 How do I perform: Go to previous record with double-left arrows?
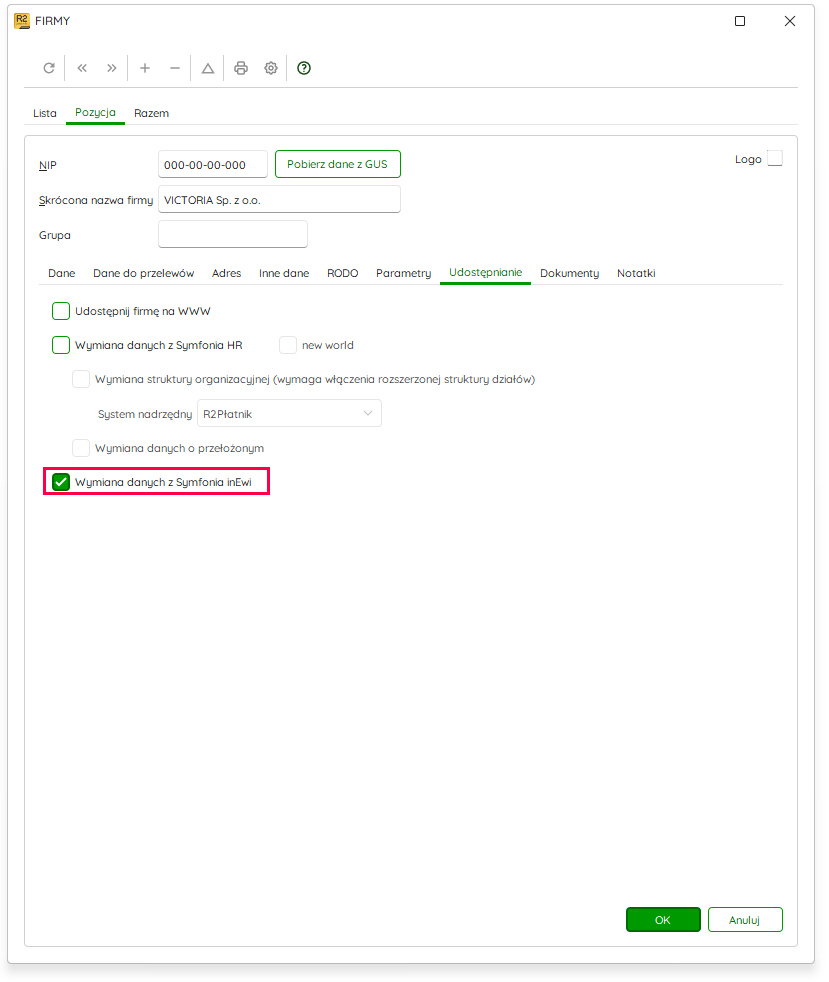coord(82,68)
